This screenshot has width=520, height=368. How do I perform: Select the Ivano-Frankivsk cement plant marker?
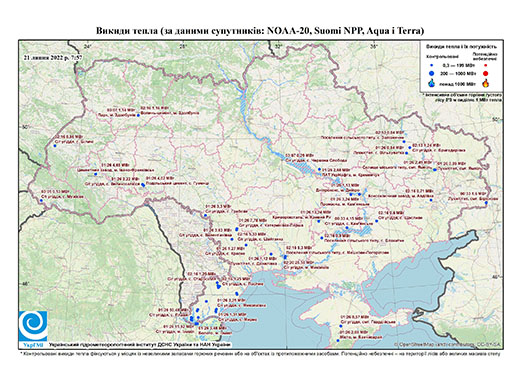click(96, 174)
